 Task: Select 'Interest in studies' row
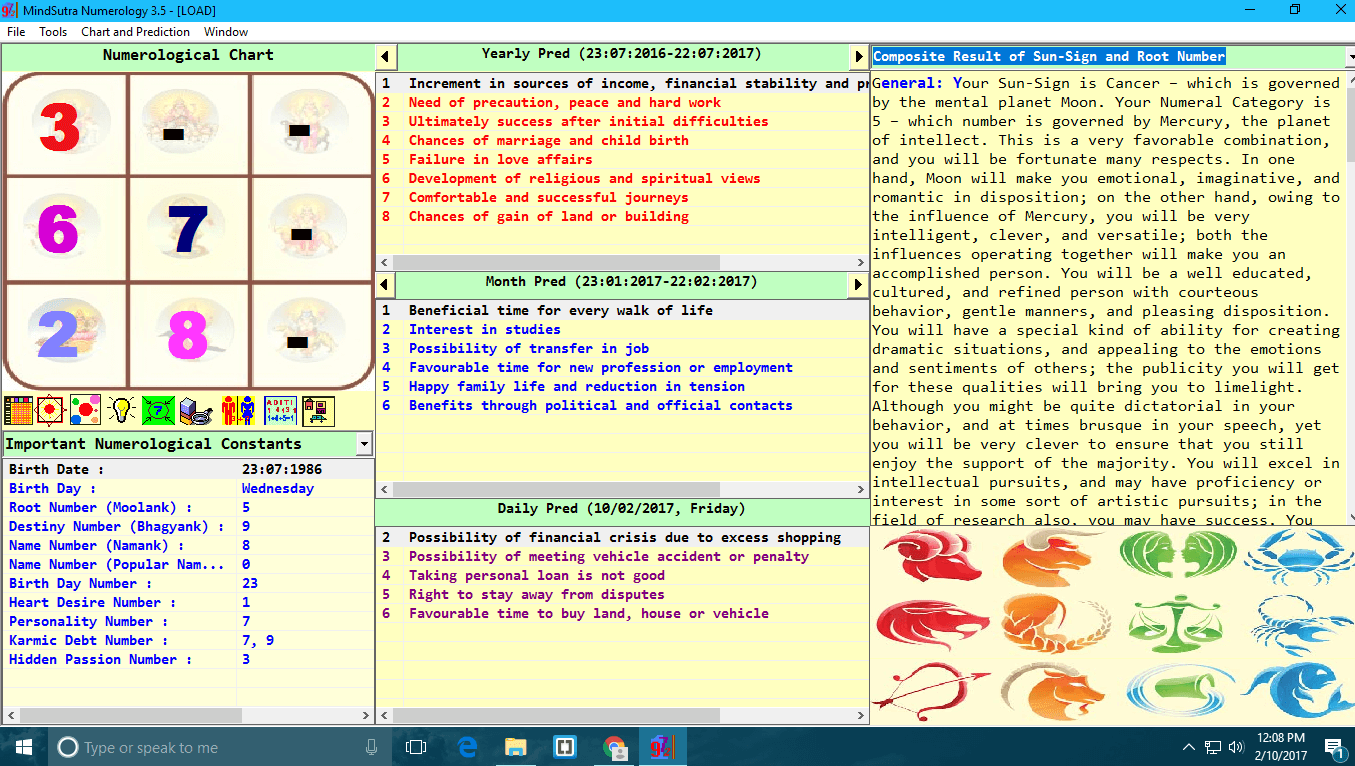point(622,330)
